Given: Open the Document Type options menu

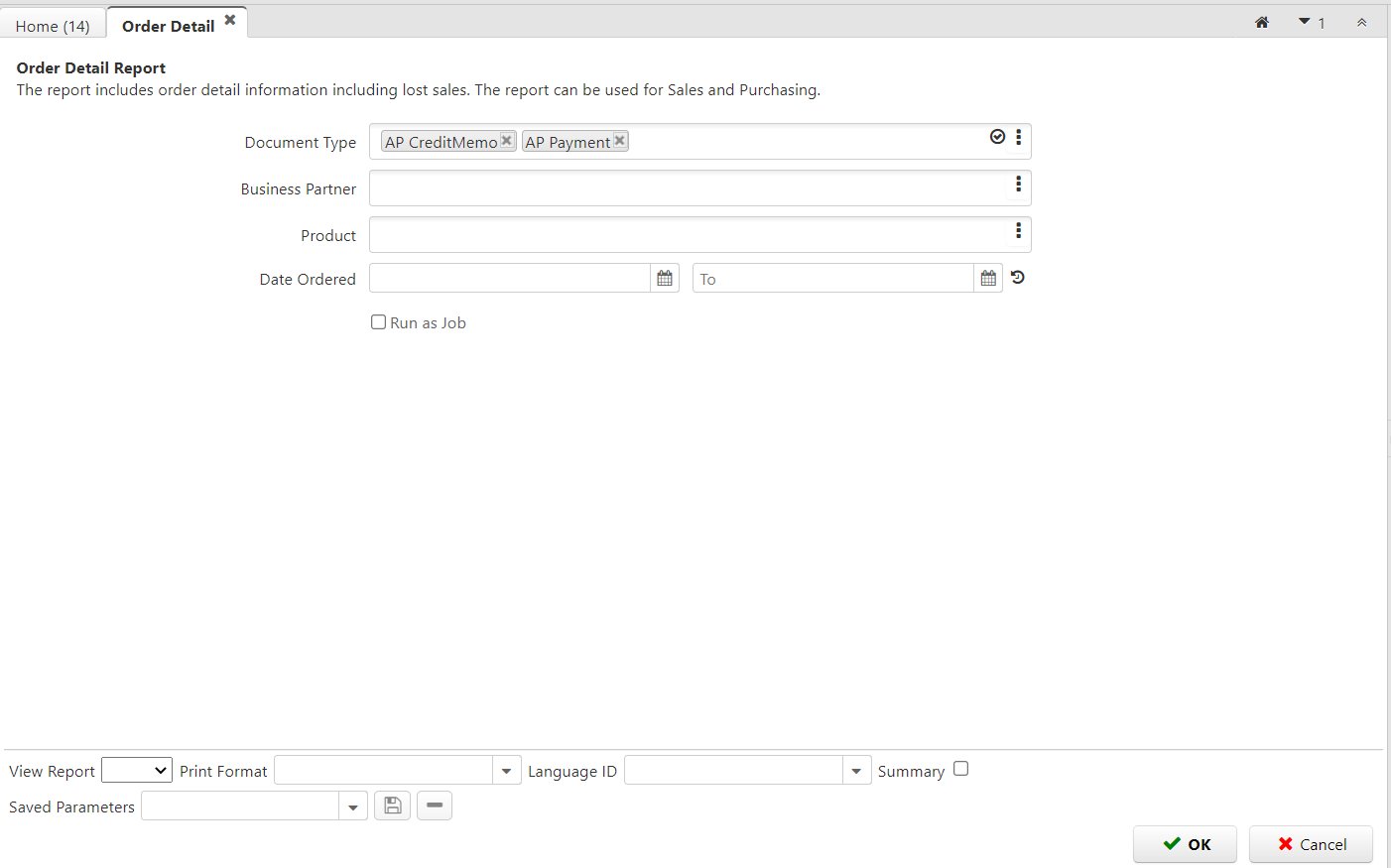Looking at the screenshot, I should click(1018, 138).
